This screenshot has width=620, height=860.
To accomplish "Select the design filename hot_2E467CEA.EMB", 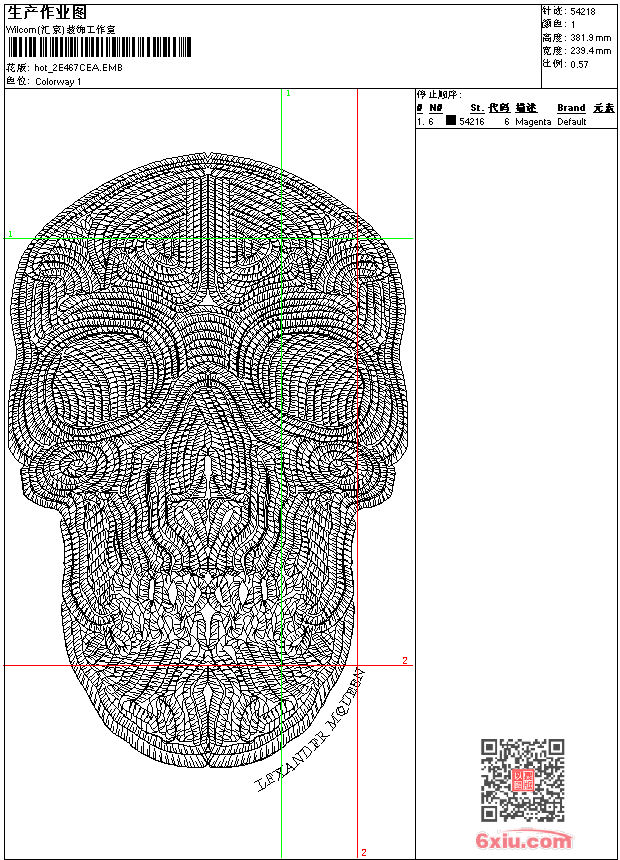I will tap(78, 68).
